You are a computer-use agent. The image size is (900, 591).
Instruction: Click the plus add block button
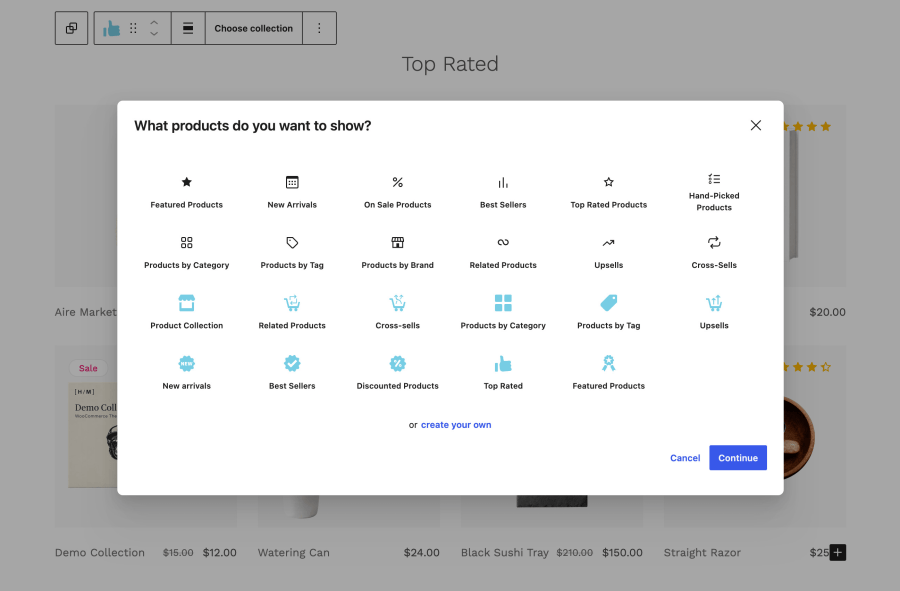(837, 553)
